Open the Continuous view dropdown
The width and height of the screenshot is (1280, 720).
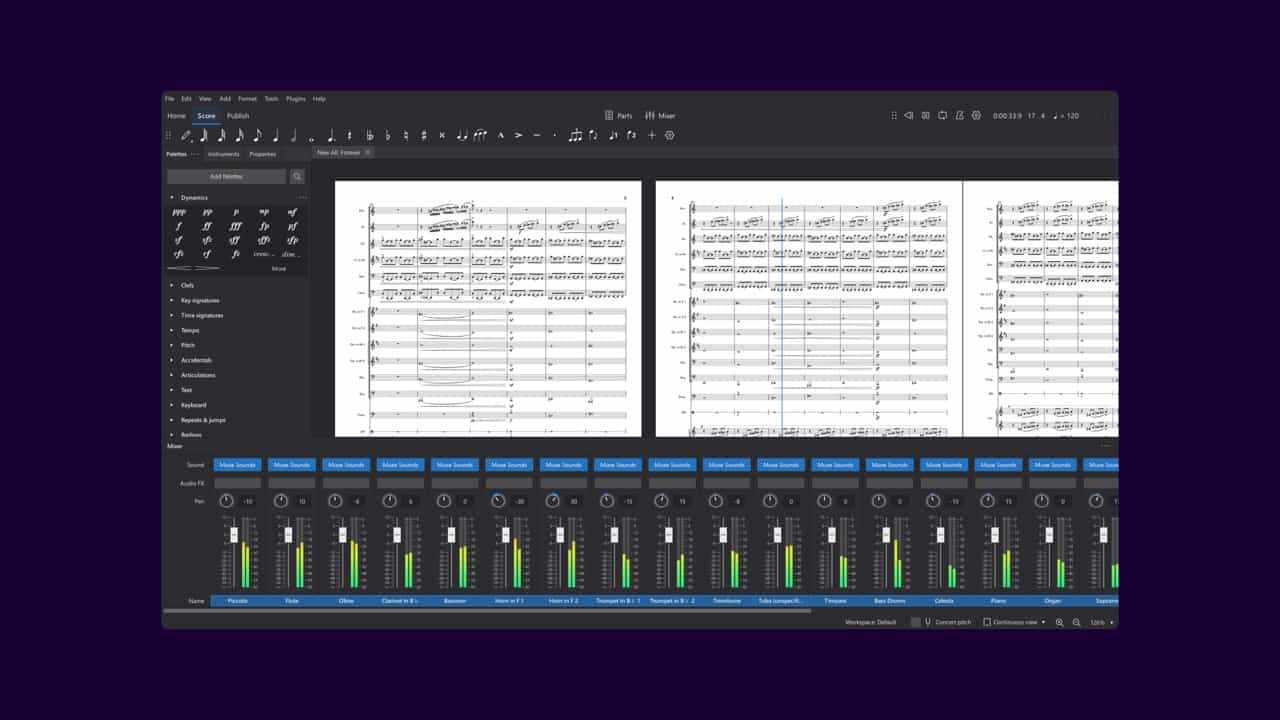[1014, 622]
